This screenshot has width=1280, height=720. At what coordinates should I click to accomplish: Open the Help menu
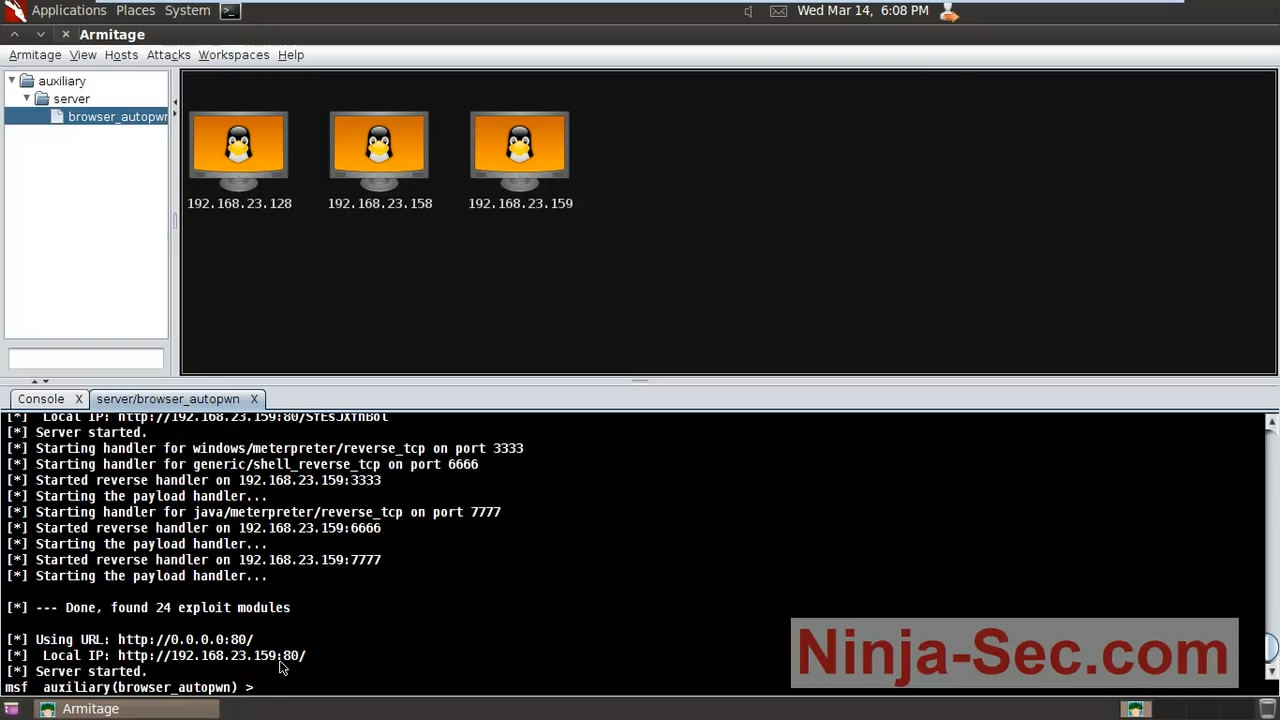click(291, 55)
